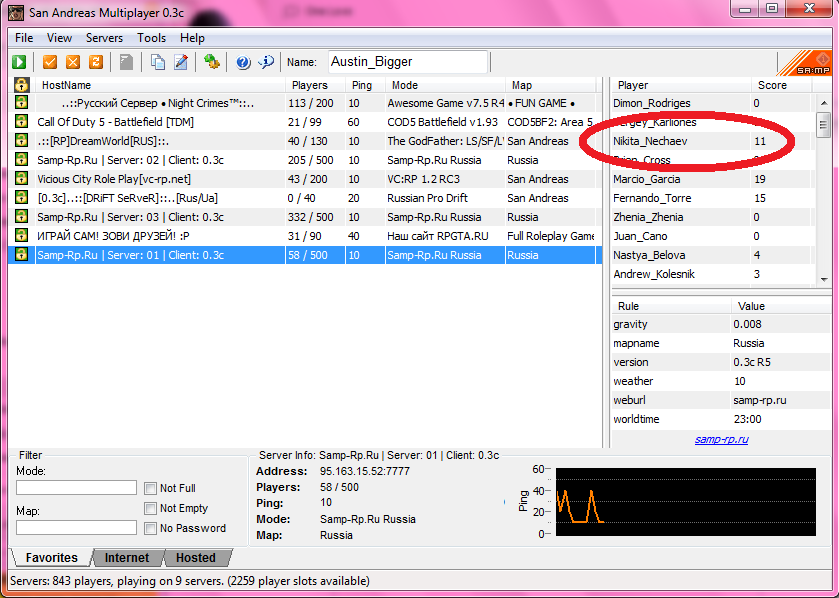Click the worldtime rule value 23:00
The image size is (839, 598).
pos(748,419)
